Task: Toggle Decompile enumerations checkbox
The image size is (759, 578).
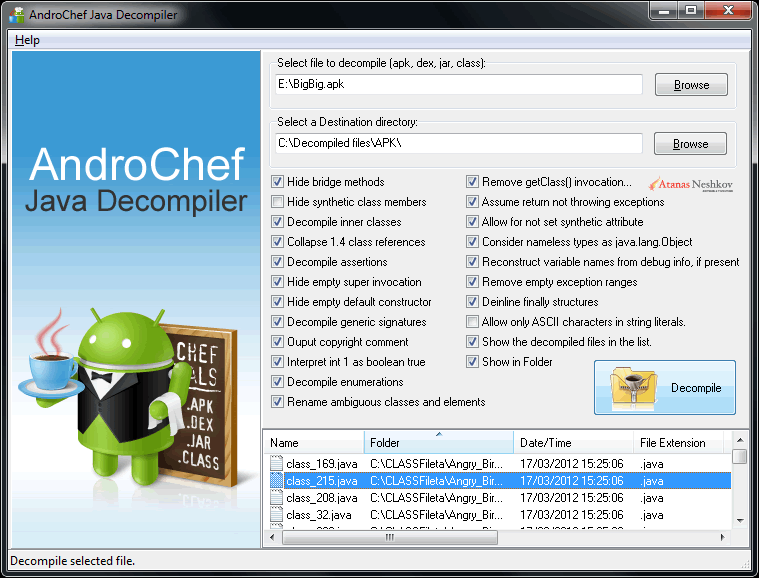Action: (277, 382)
